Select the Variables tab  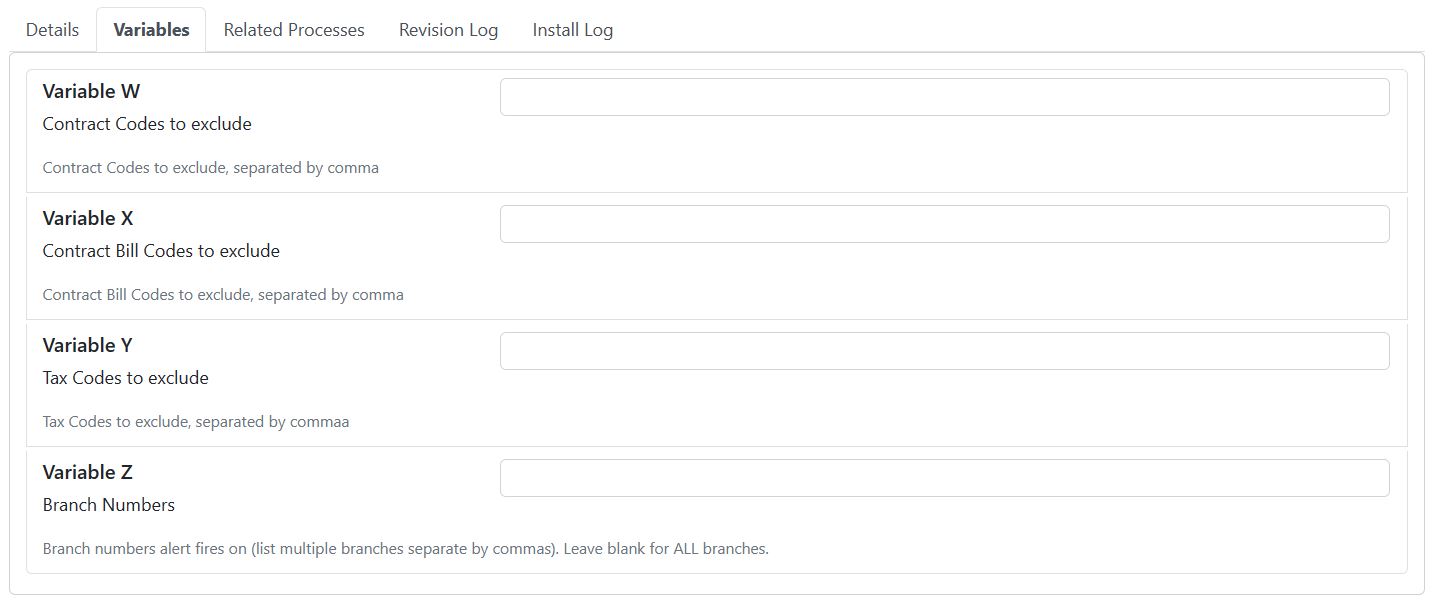pyautogui.click(x=151, y=30)
